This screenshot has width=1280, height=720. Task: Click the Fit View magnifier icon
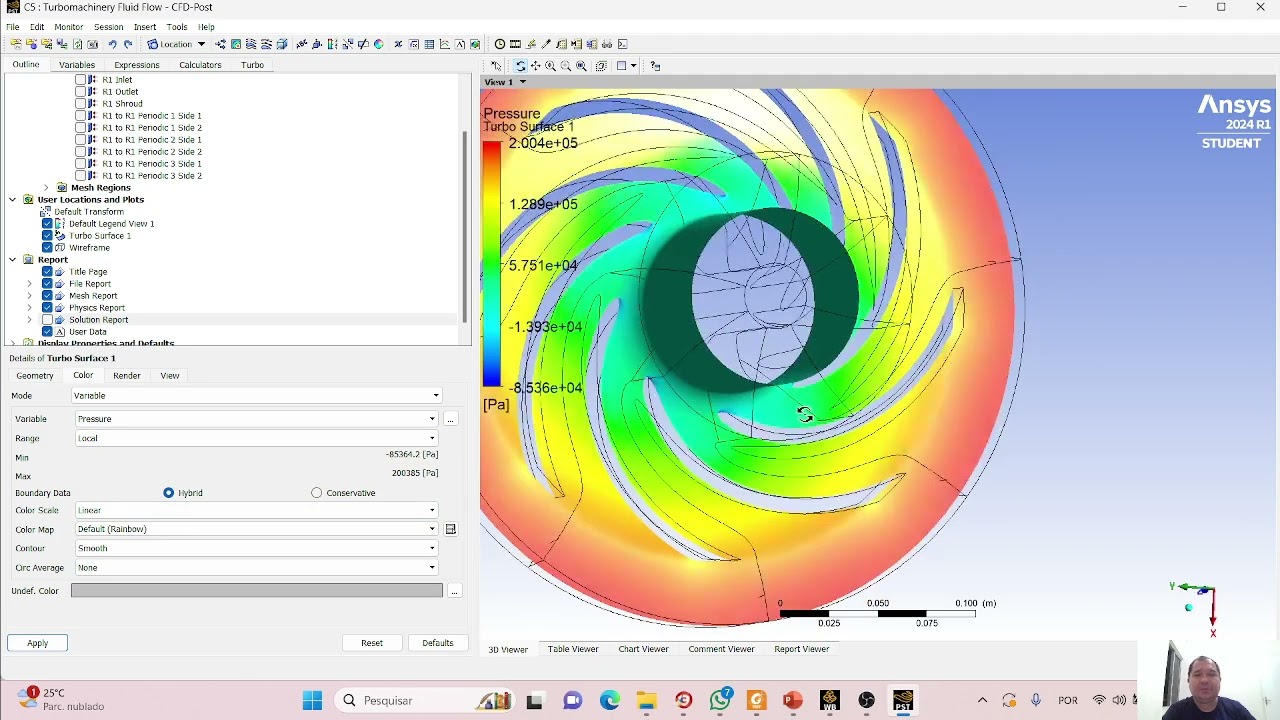[x=581, y=66]
